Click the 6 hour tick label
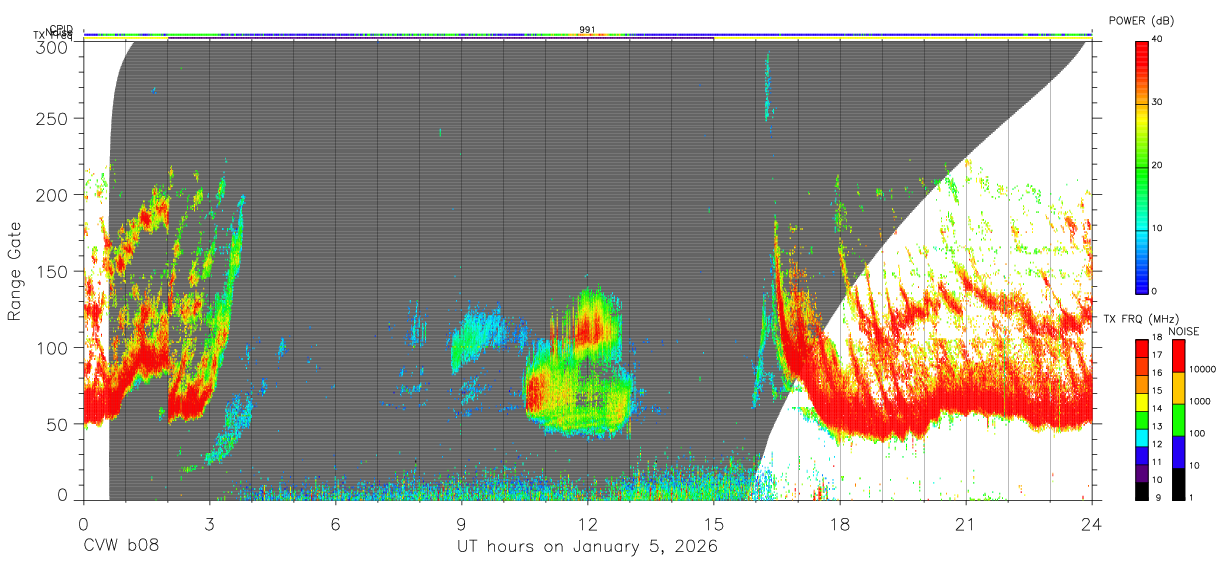Viewport: 1228px width, 567px height. click(x=335, y=522)
